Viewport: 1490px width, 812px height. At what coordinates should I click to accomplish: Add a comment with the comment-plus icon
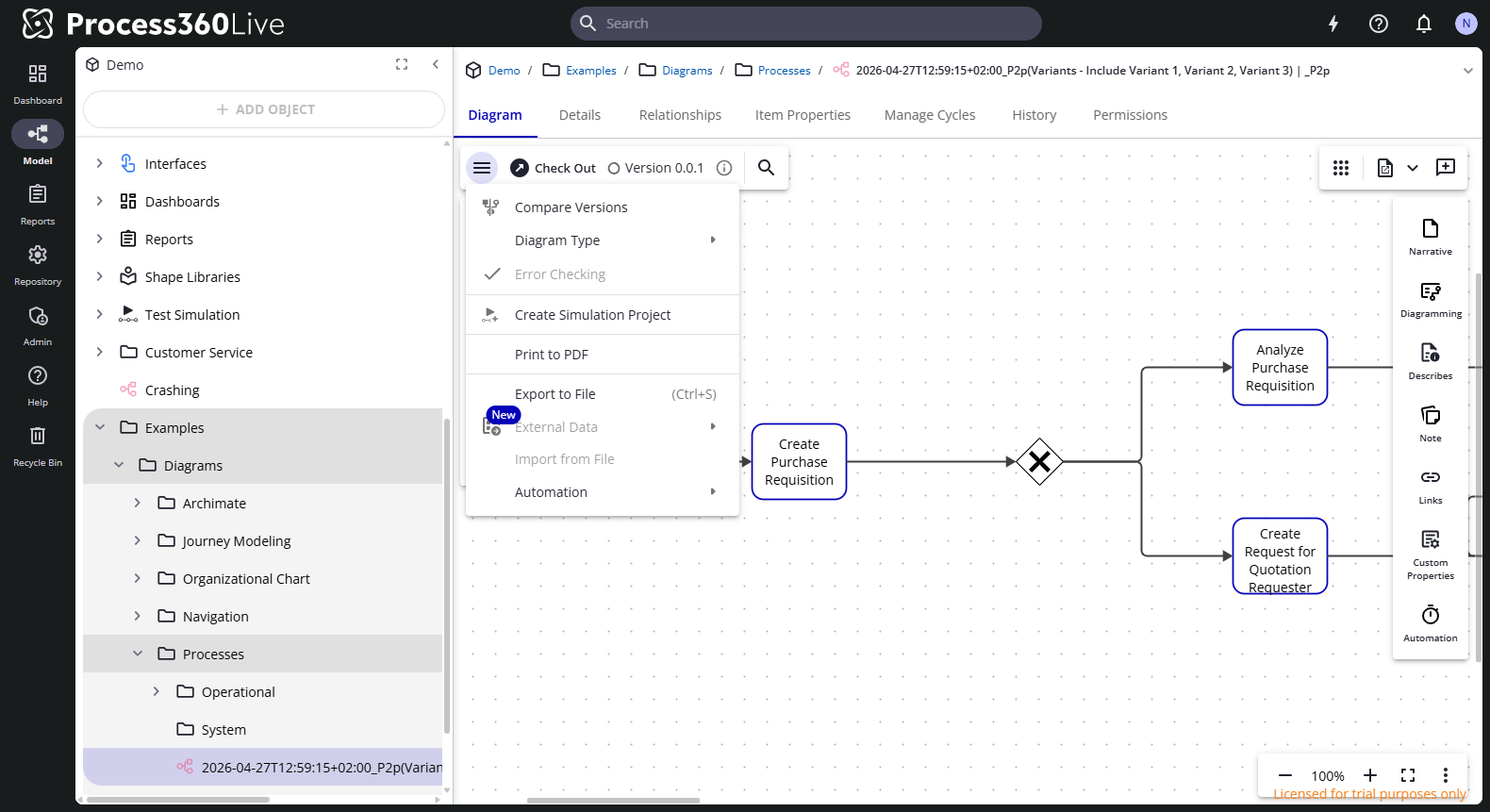click(x=1446, y=168)
